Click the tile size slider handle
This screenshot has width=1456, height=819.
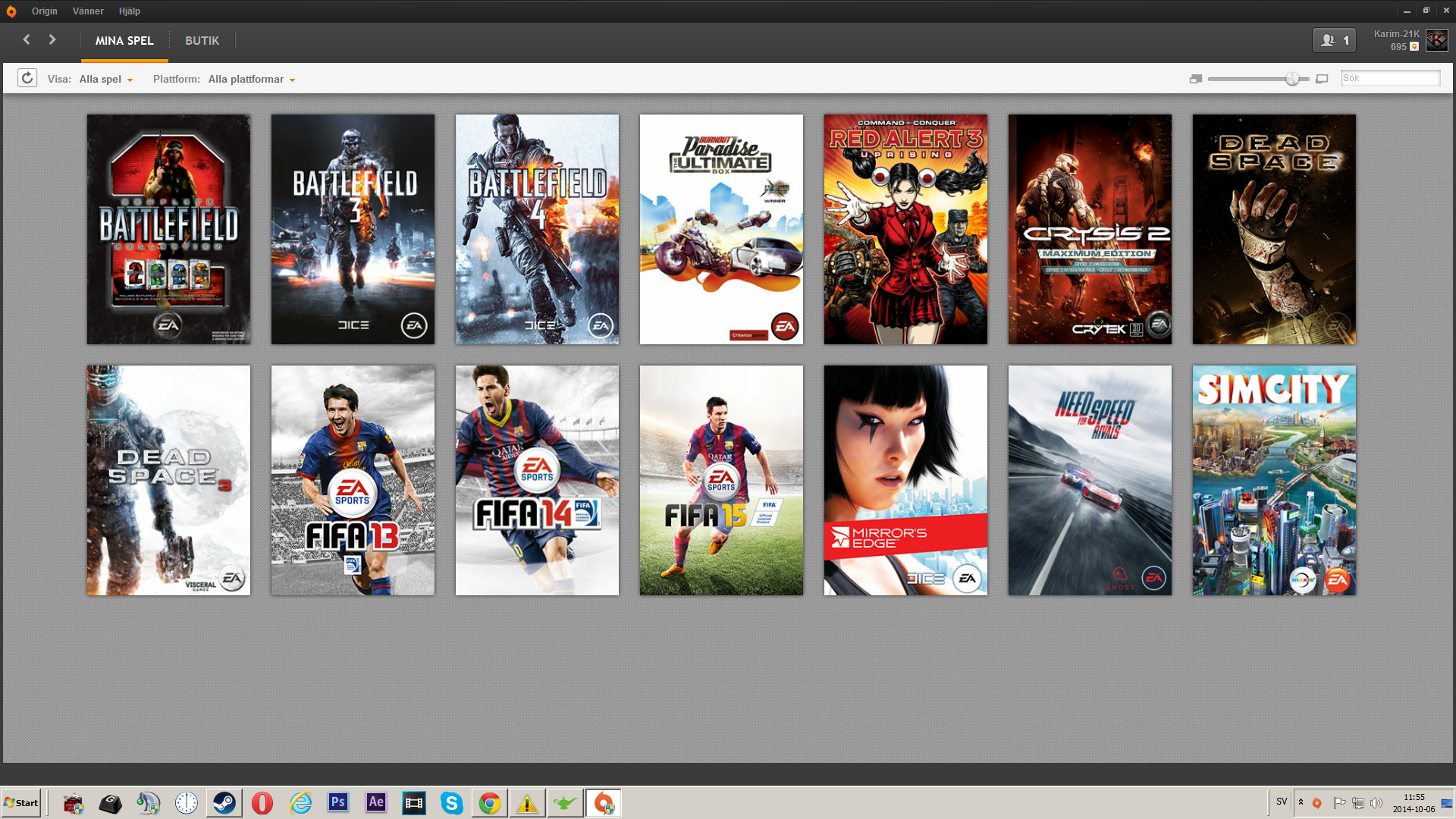1292,79
